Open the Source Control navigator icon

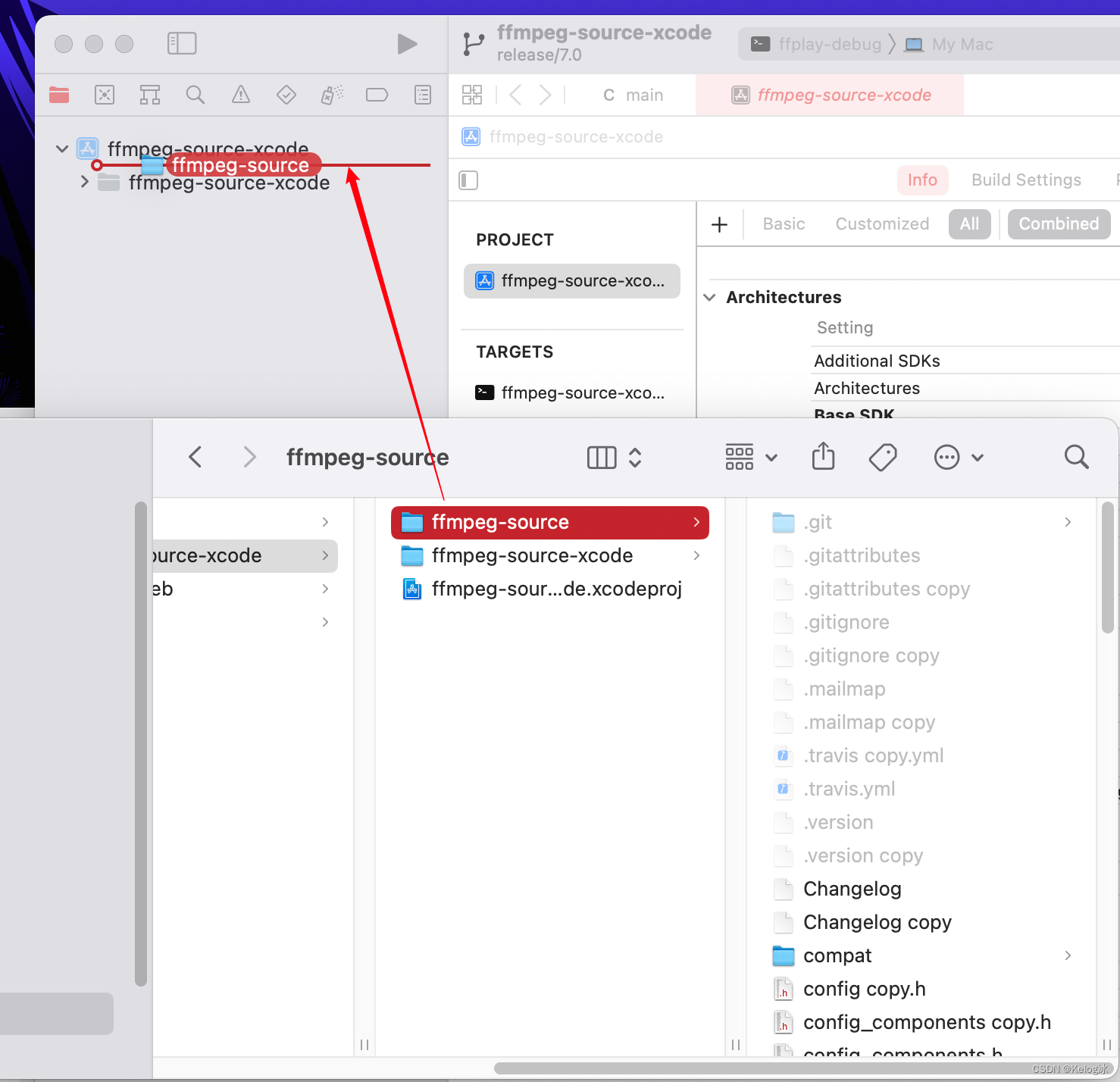(105, 95)
